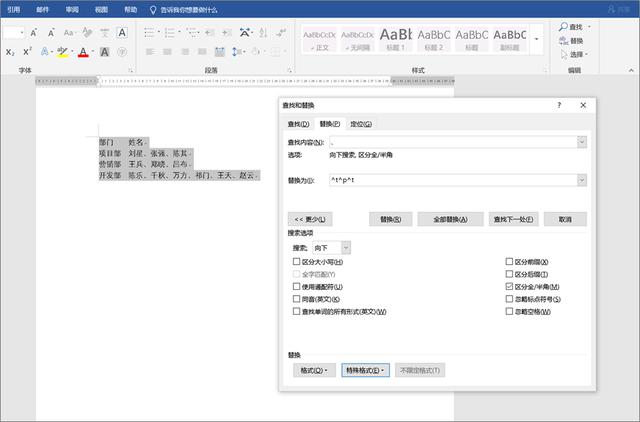Switch to the Find tab in dialog
640x422 pixels.
coord(298,124)
